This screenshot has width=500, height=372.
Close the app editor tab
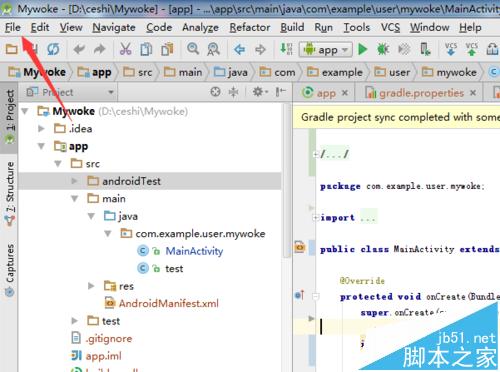(x=345, y=93)
